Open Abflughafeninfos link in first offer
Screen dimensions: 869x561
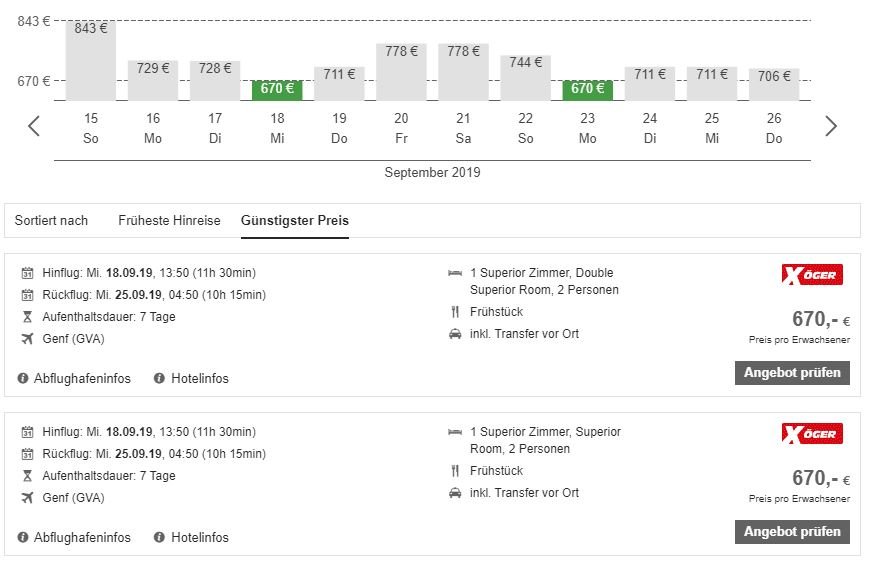tap(82, 378)
